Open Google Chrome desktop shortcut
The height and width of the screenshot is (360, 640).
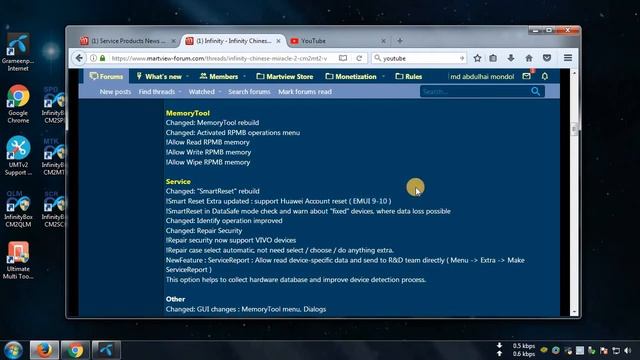[18, 104]
